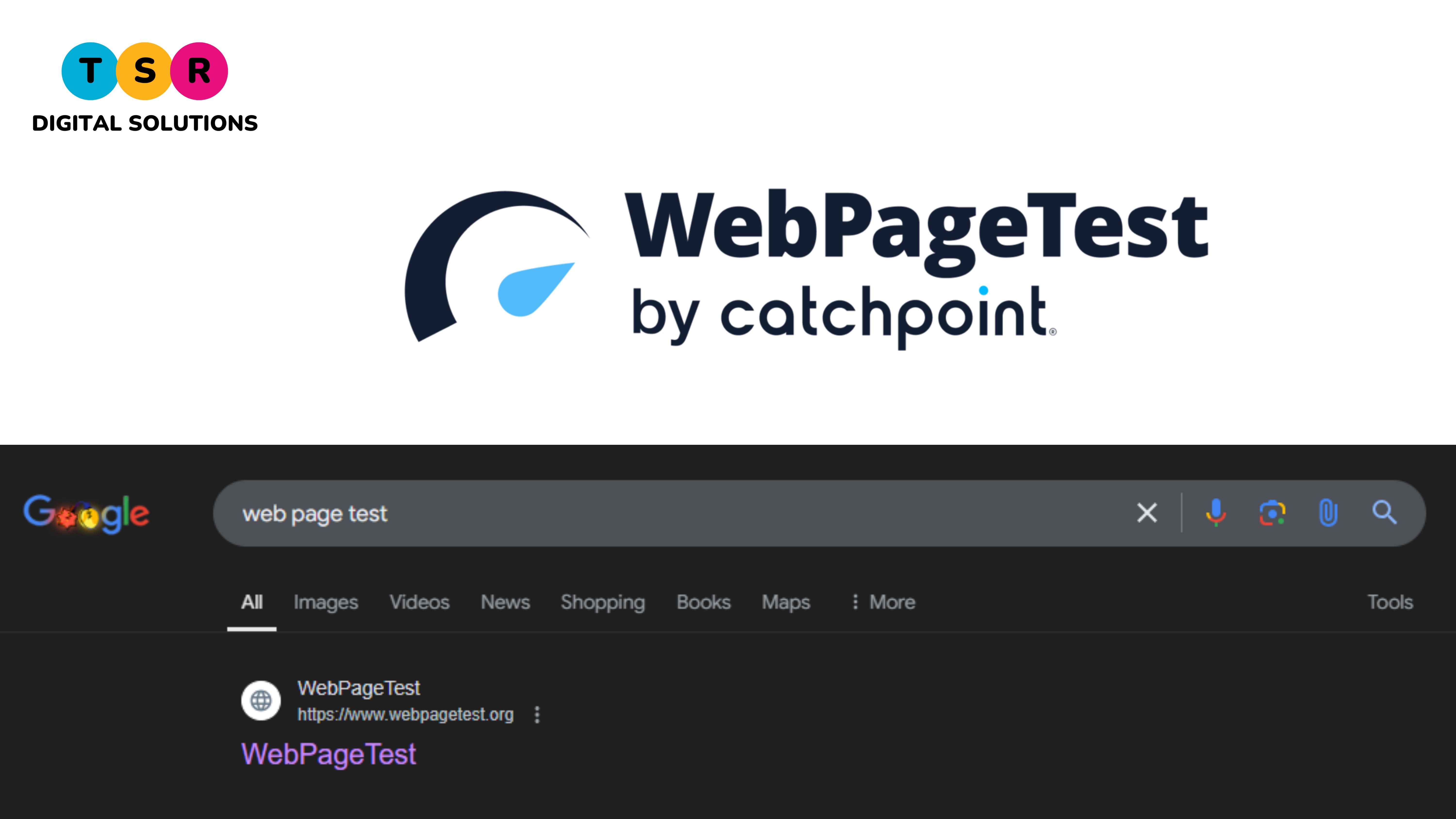Click the WebPageTest site name above URL
Screen dimensions: 1456x819
tap(358, 688)
